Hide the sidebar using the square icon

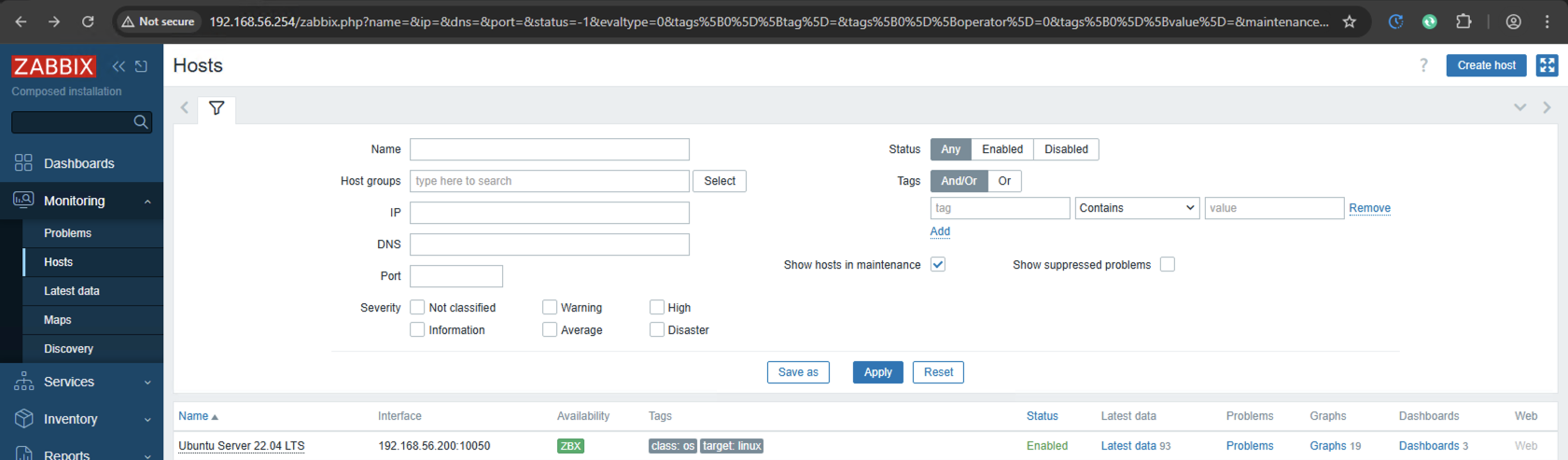coord(141,66)
